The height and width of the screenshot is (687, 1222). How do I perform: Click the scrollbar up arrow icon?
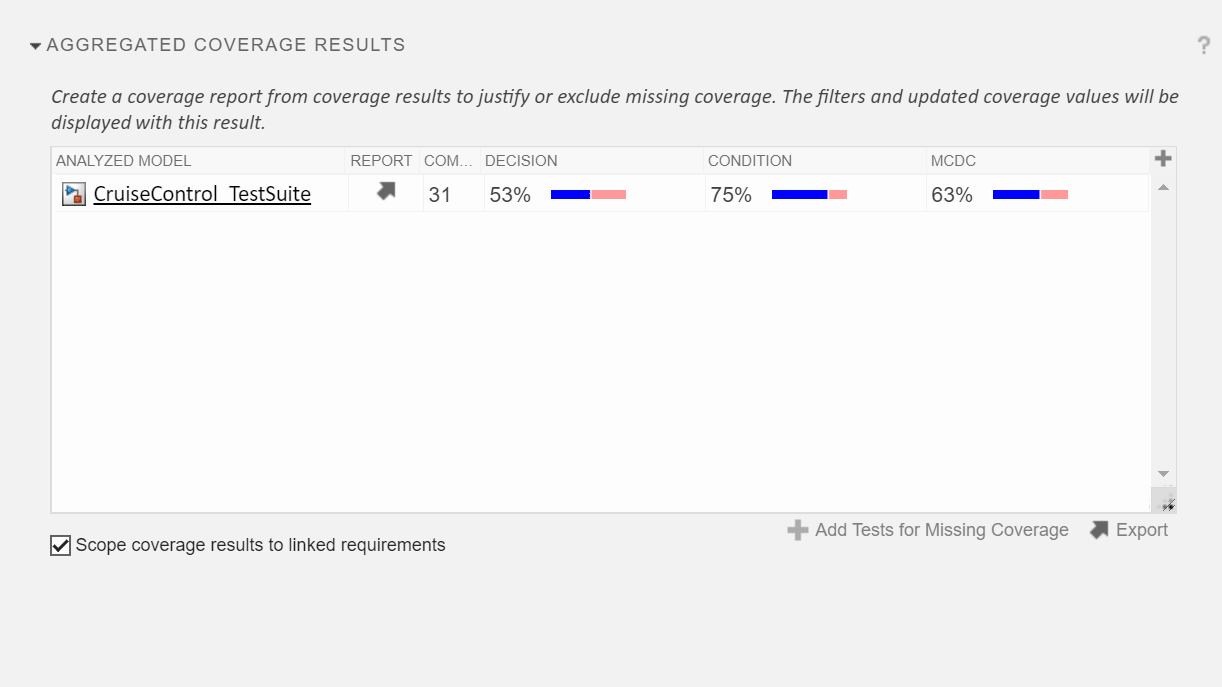(1162, 185)
